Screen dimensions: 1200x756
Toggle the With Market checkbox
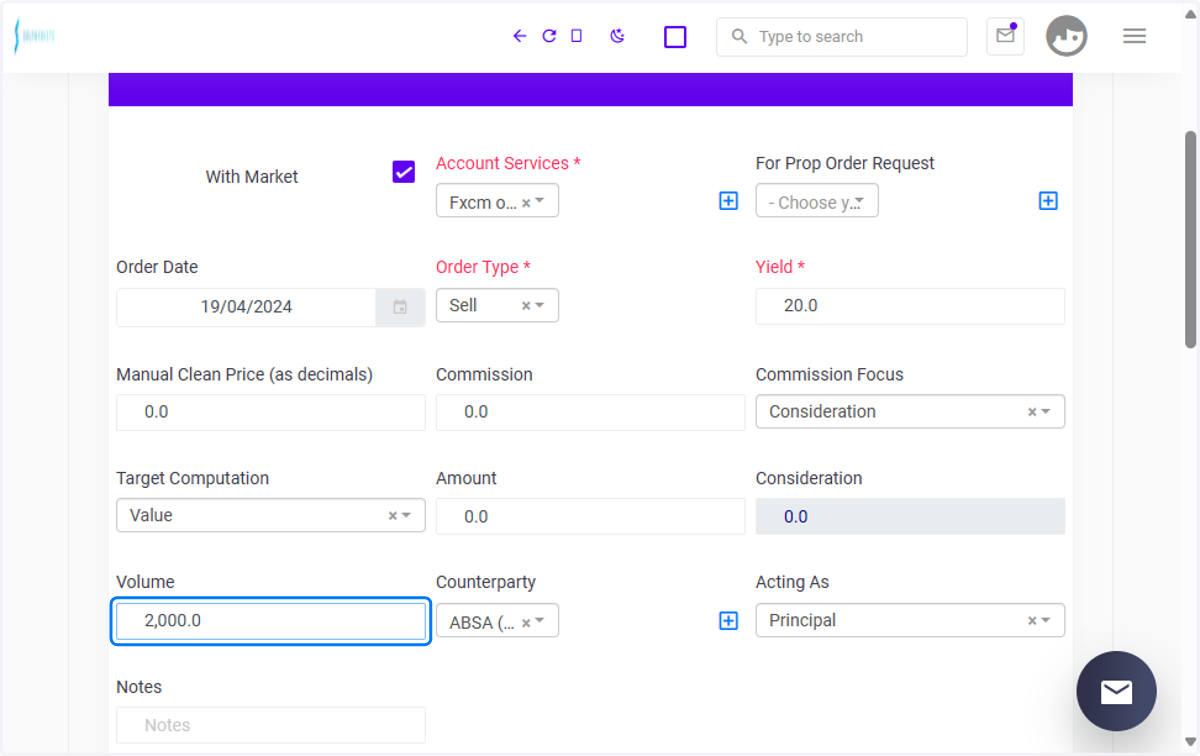404,171
